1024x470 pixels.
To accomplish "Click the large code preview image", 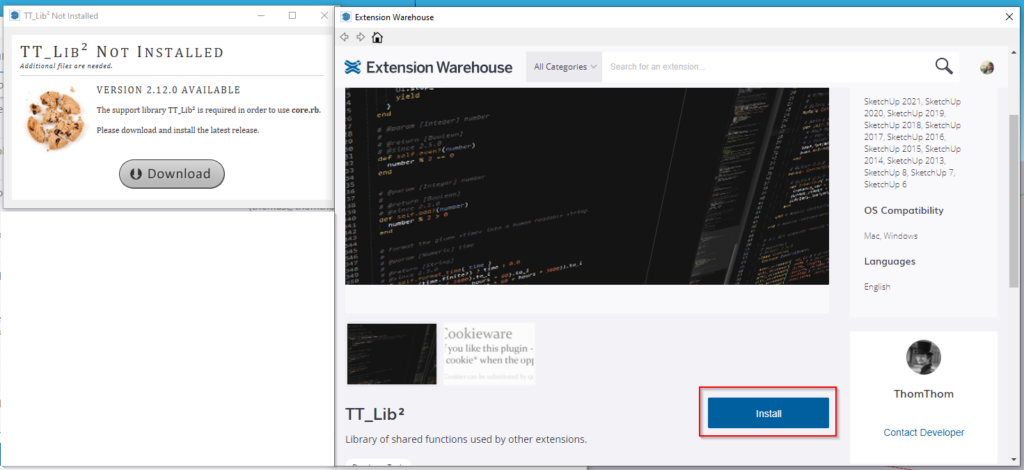I will pos(586,186).
